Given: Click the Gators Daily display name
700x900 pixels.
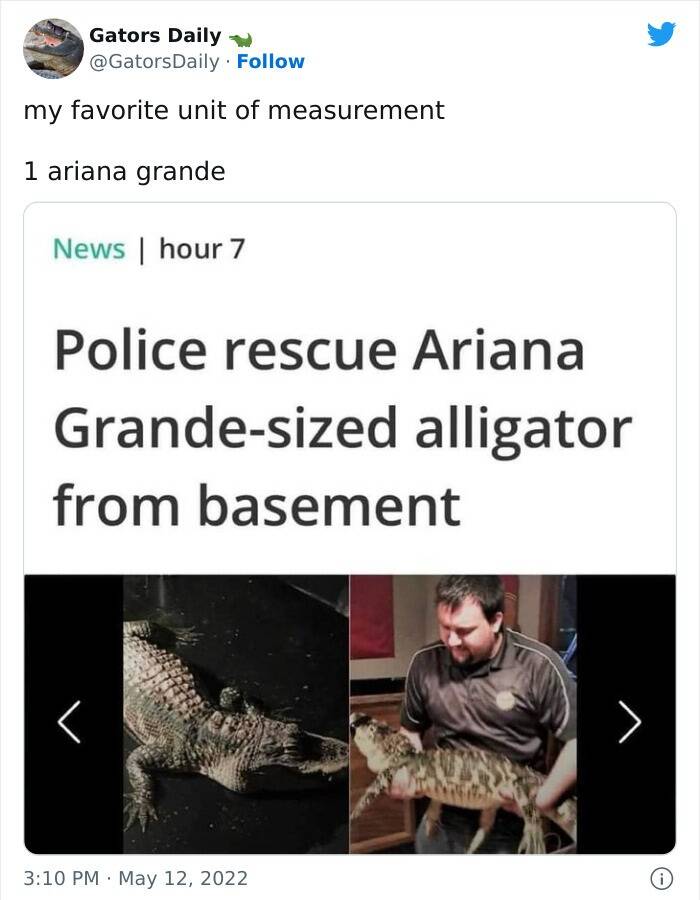Looking at the screenshot, I should point(155,35).
